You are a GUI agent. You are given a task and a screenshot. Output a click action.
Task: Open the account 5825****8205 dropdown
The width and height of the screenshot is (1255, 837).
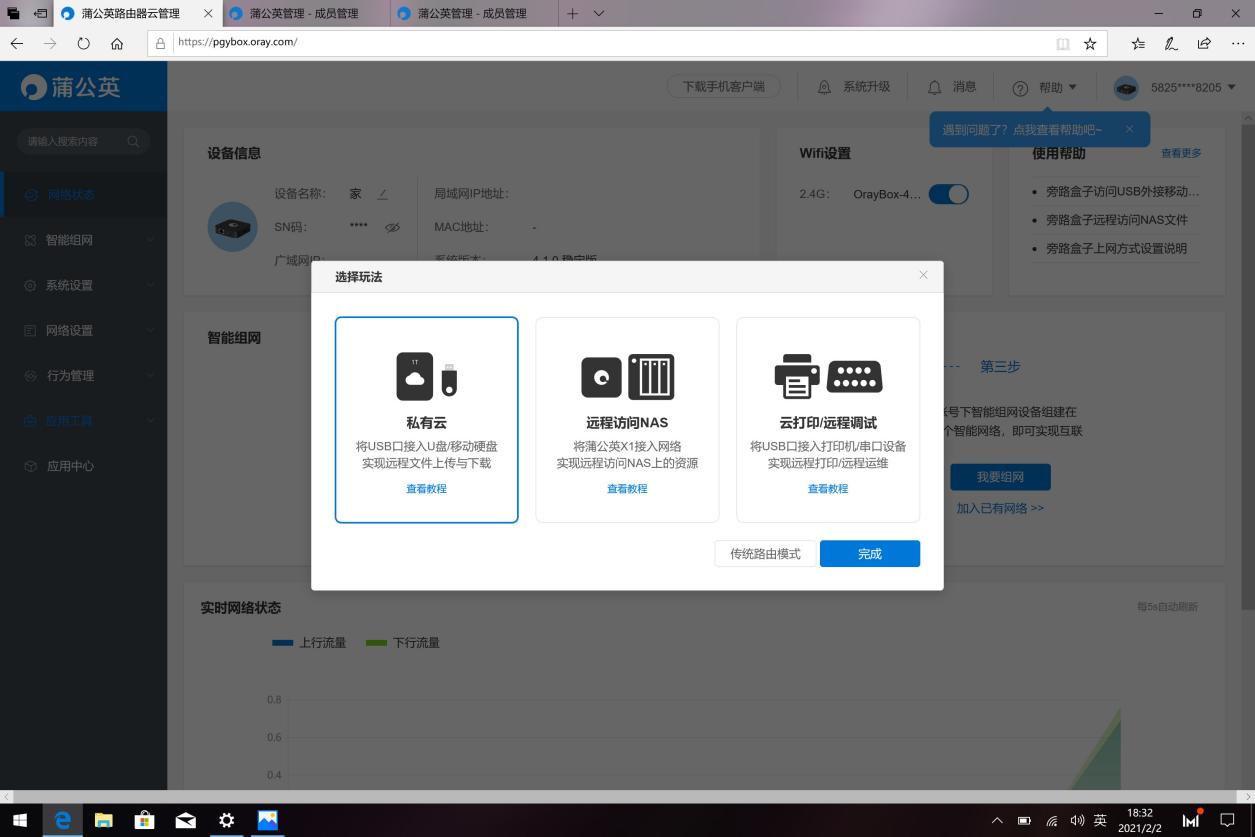[x=1176, y=87]
